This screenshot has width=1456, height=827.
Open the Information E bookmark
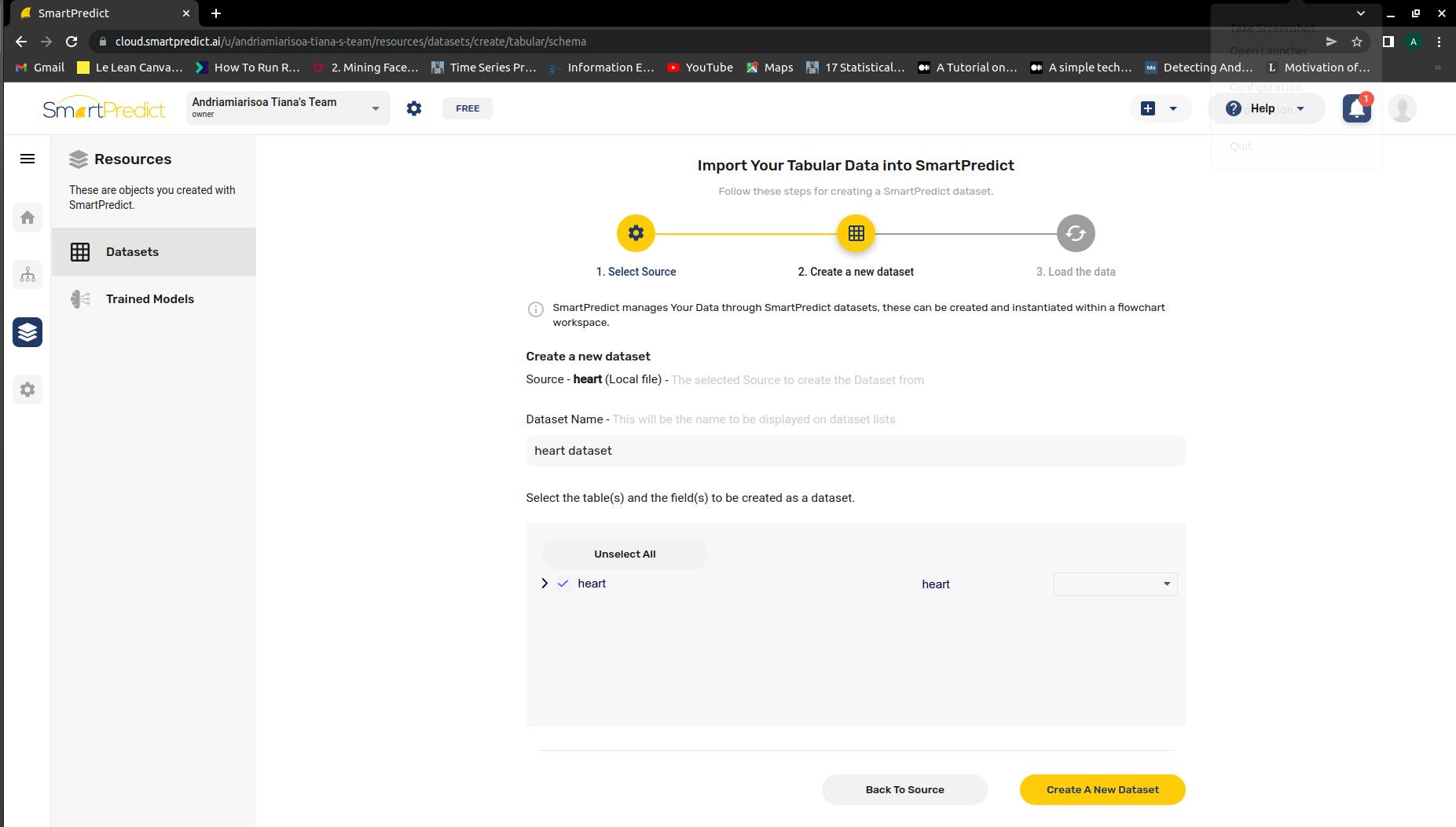(602, 68)
